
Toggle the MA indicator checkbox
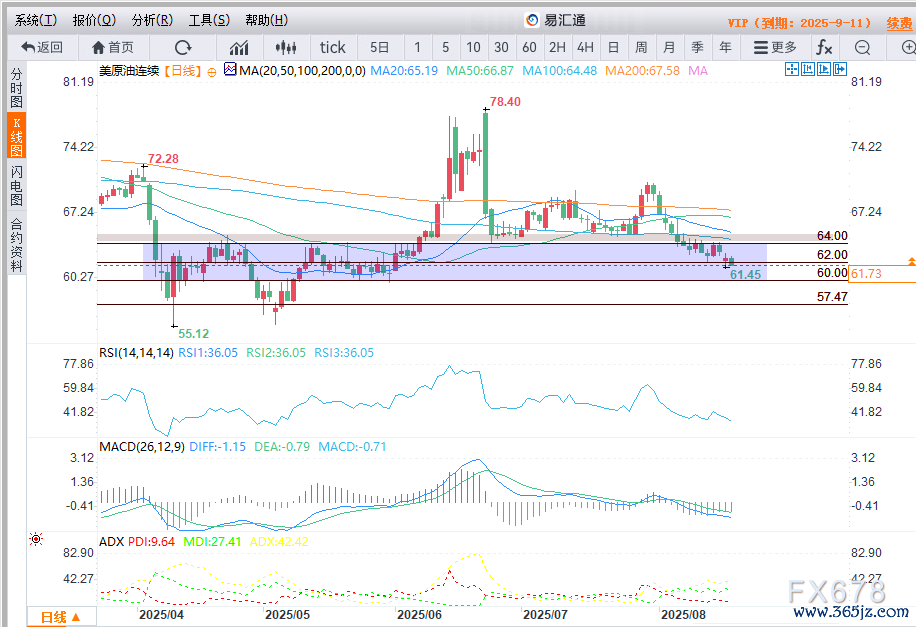[x=229, y=70]
